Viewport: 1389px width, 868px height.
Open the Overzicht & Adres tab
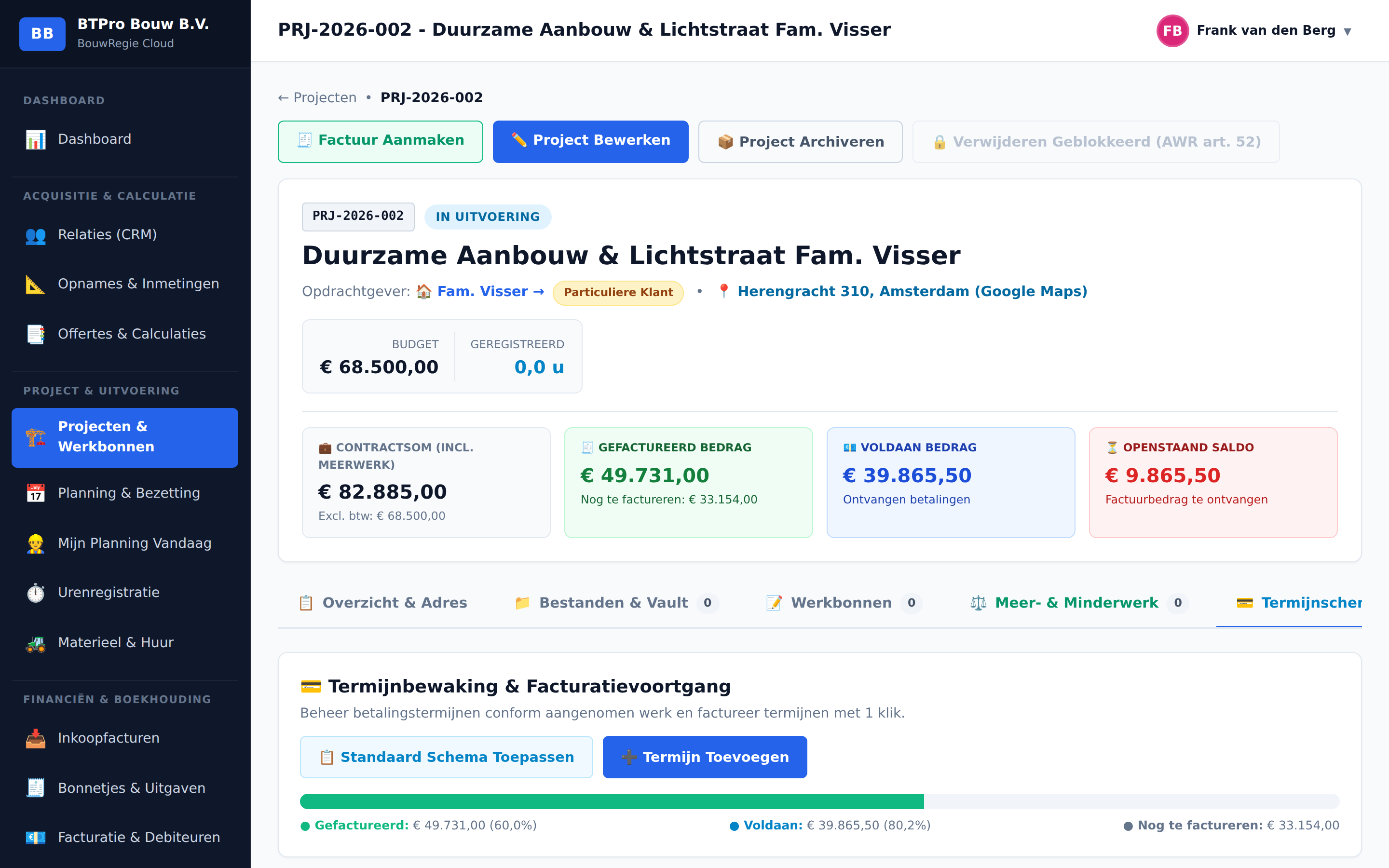(x=383, y=603)
